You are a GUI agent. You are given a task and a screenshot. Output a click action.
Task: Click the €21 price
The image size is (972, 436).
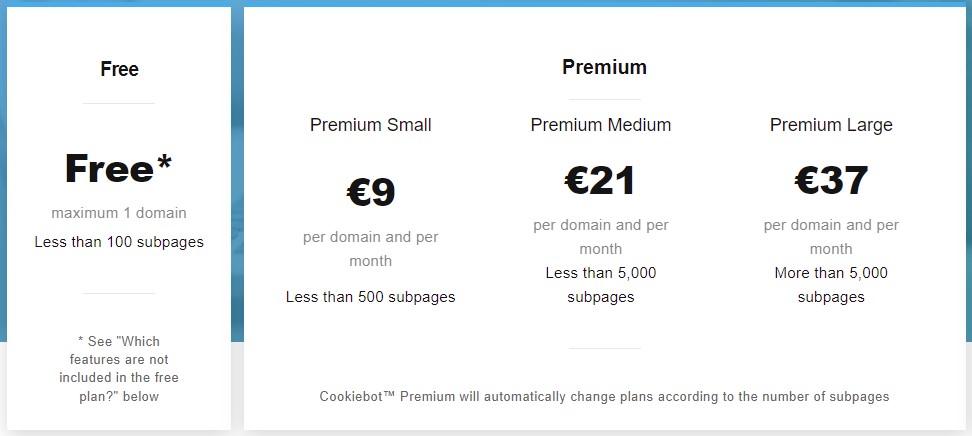601,180
